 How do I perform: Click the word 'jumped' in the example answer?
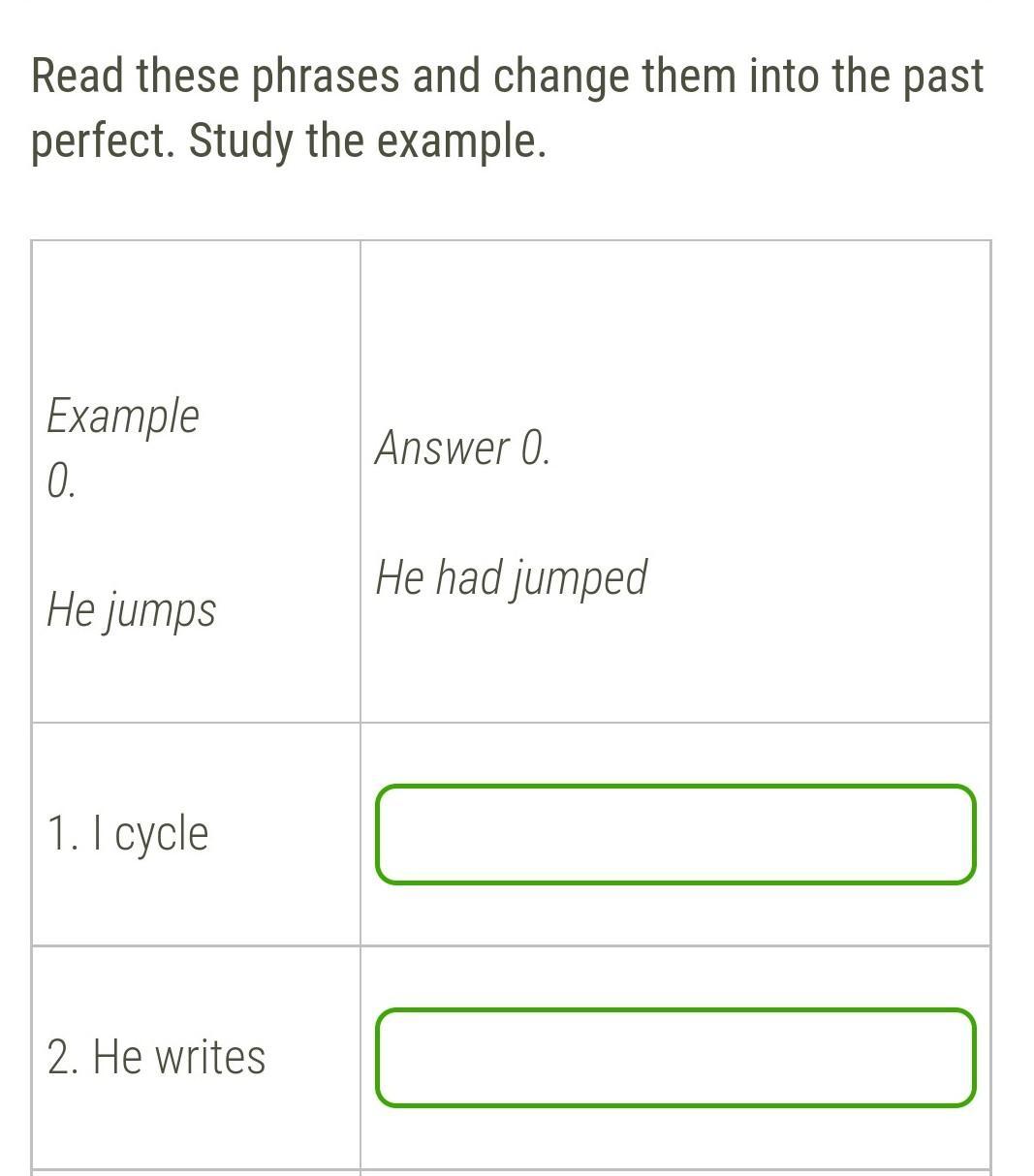[580, 578]
